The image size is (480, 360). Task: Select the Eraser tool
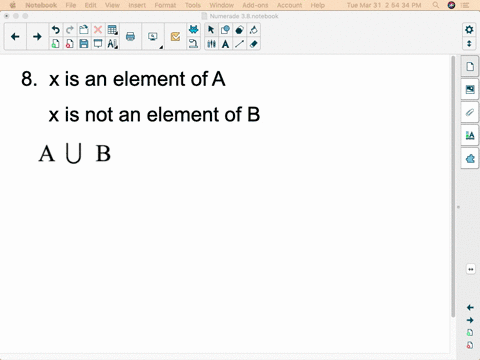(253, 44)
